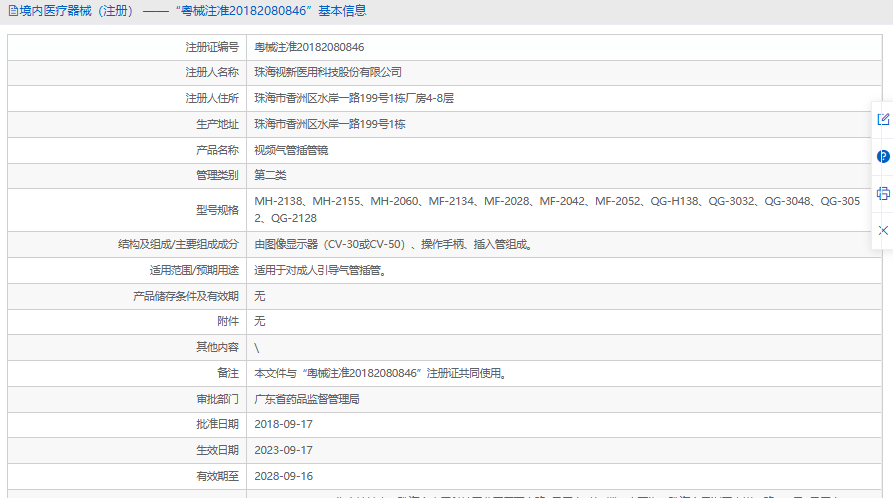Click production address 珠海市香洲区水岸一路199号1栋
The image size is (893, 498).
(330, 124)
